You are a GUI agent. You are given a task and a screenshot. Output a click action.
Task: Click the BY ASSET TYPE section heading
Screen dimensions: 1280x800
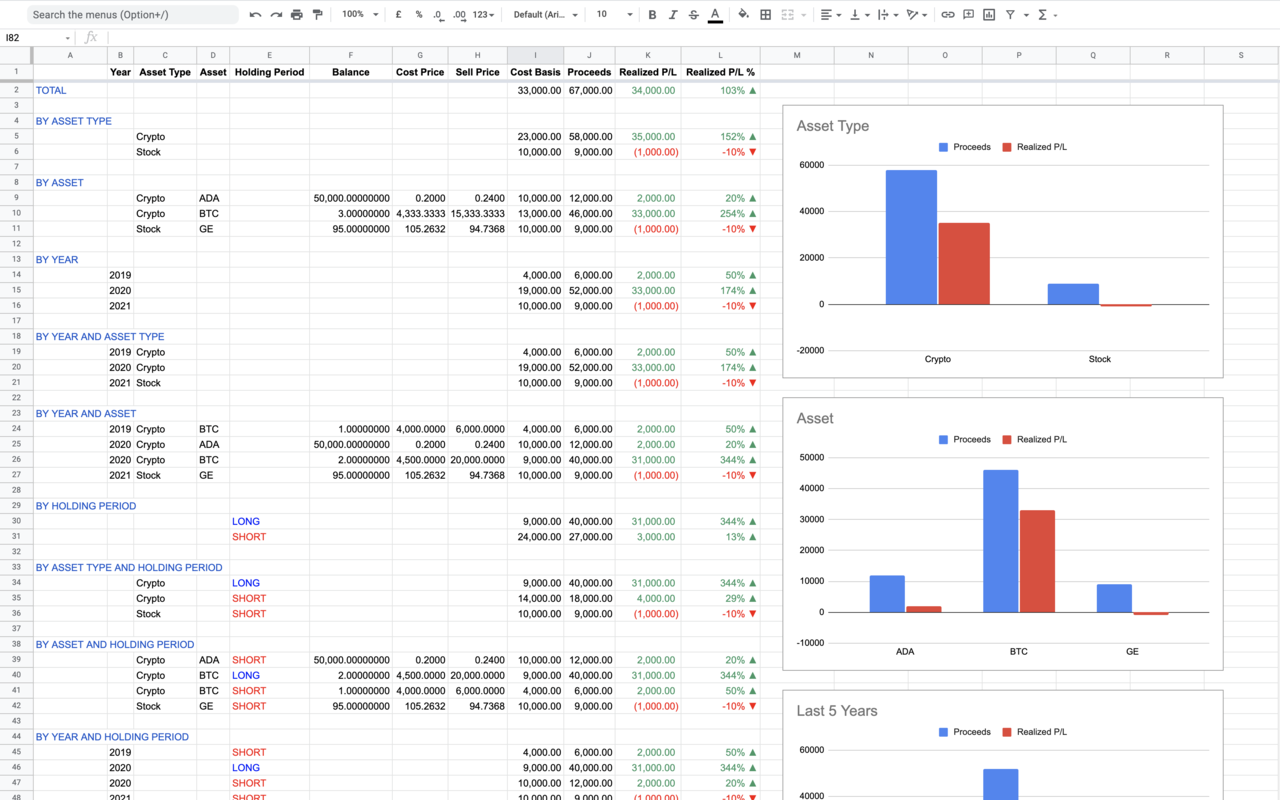tap(74, 121)
